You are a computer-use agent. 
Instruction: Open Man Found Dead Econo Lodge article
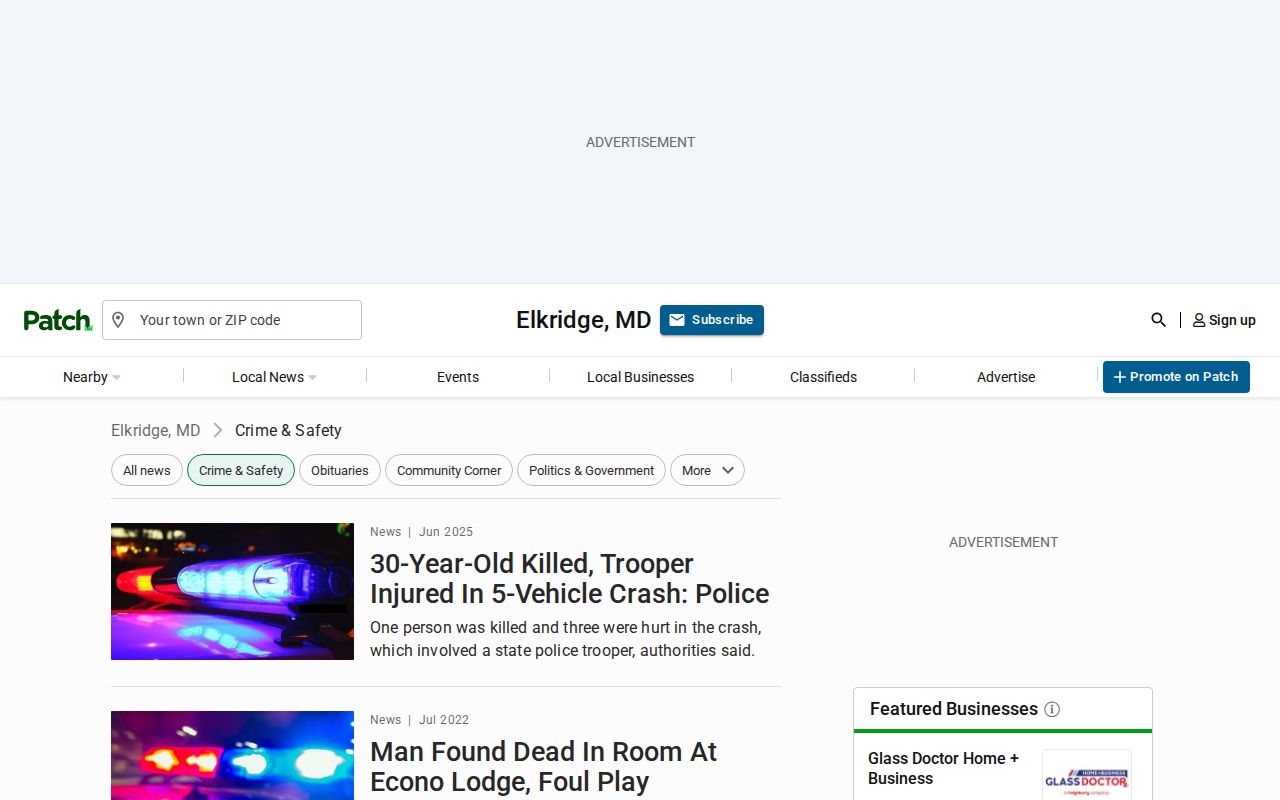(544, 767)
